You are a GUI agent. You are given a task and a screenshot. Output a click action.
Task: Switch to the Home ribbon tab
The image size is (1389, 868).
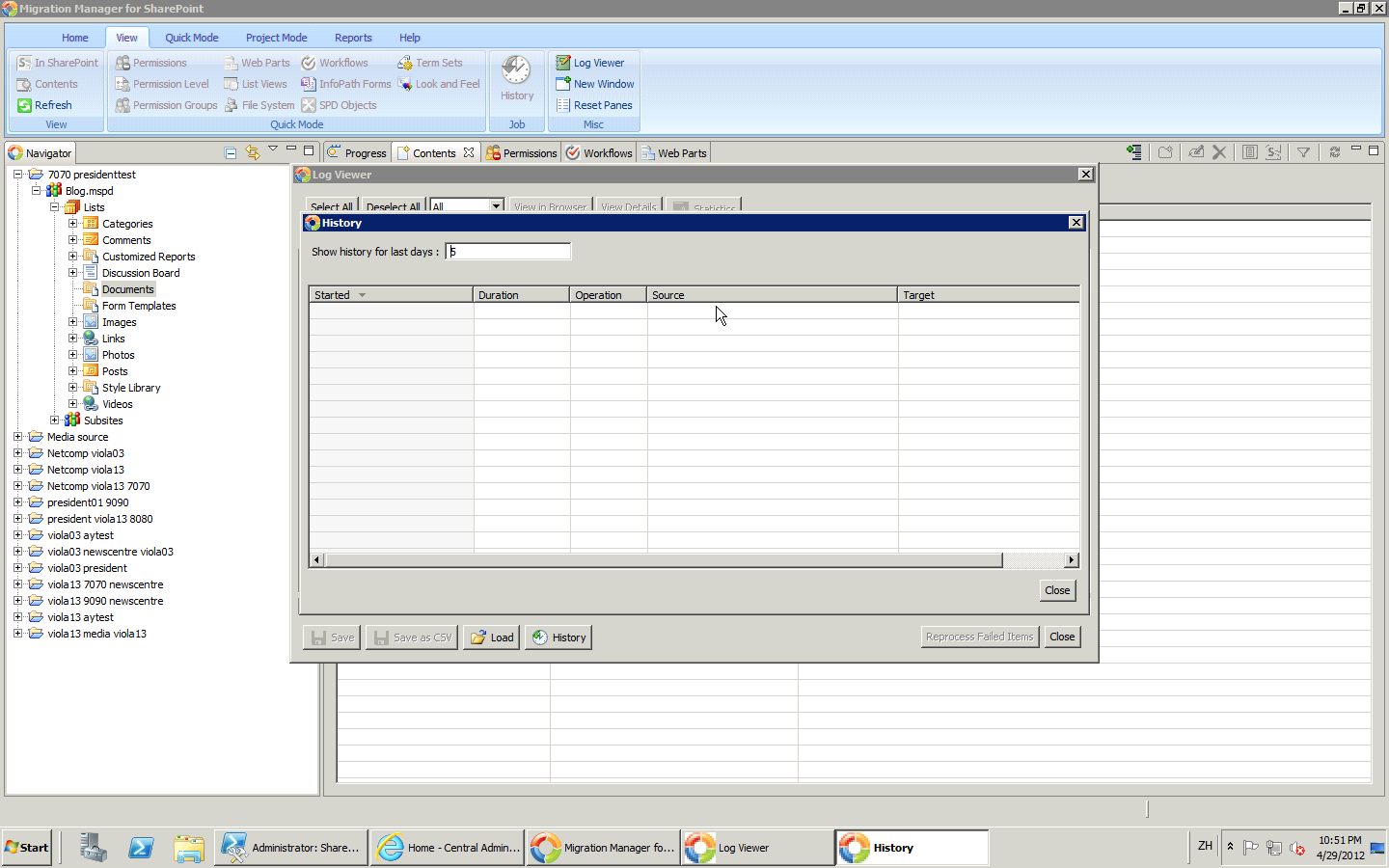coord(75,38)
